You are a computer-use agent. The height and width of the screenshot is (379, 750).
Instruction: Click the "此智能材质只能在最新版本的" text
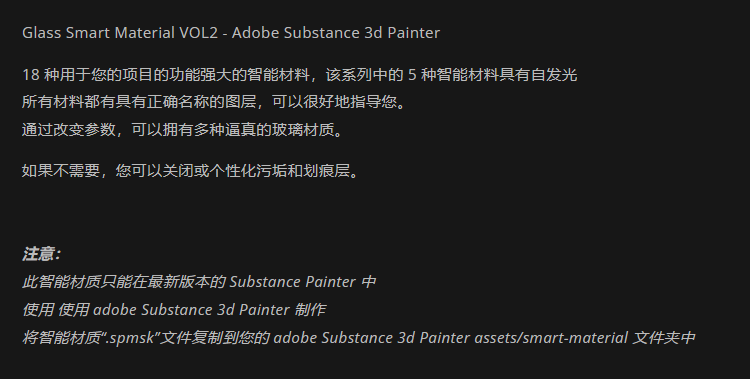pos(123,282)
